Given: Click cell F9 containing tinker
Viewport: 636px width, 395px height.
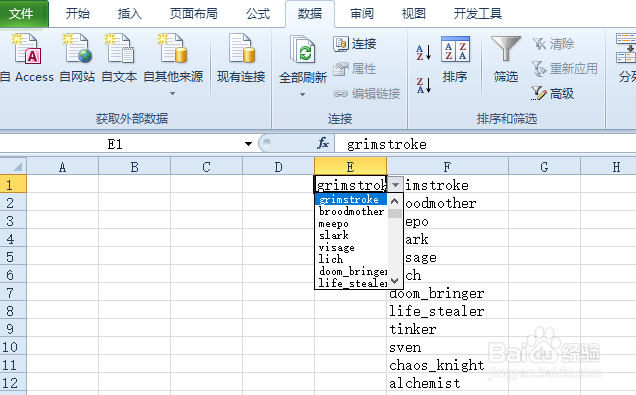Looking at the screenshot, I should point(447,328).
